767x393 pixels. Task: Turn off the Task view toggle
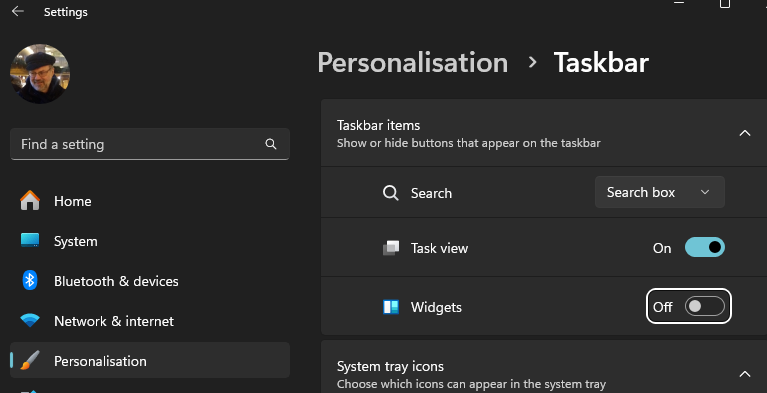(704, 248)
